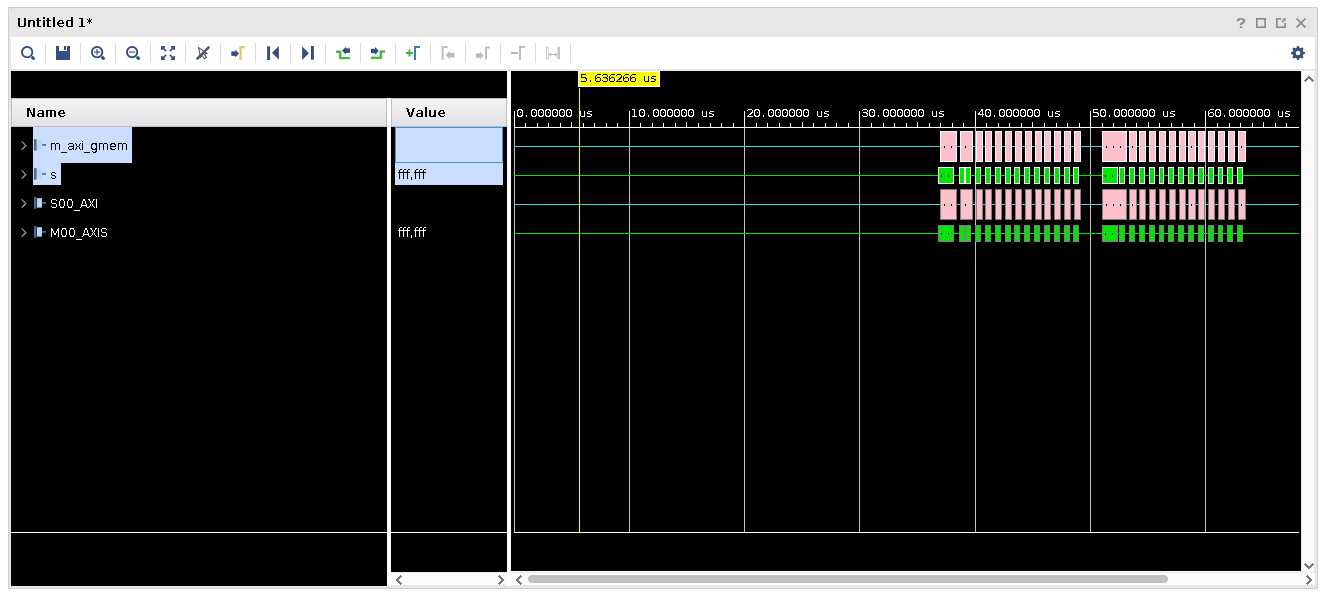Expand the S00_AXI signal group

[23, 204]
